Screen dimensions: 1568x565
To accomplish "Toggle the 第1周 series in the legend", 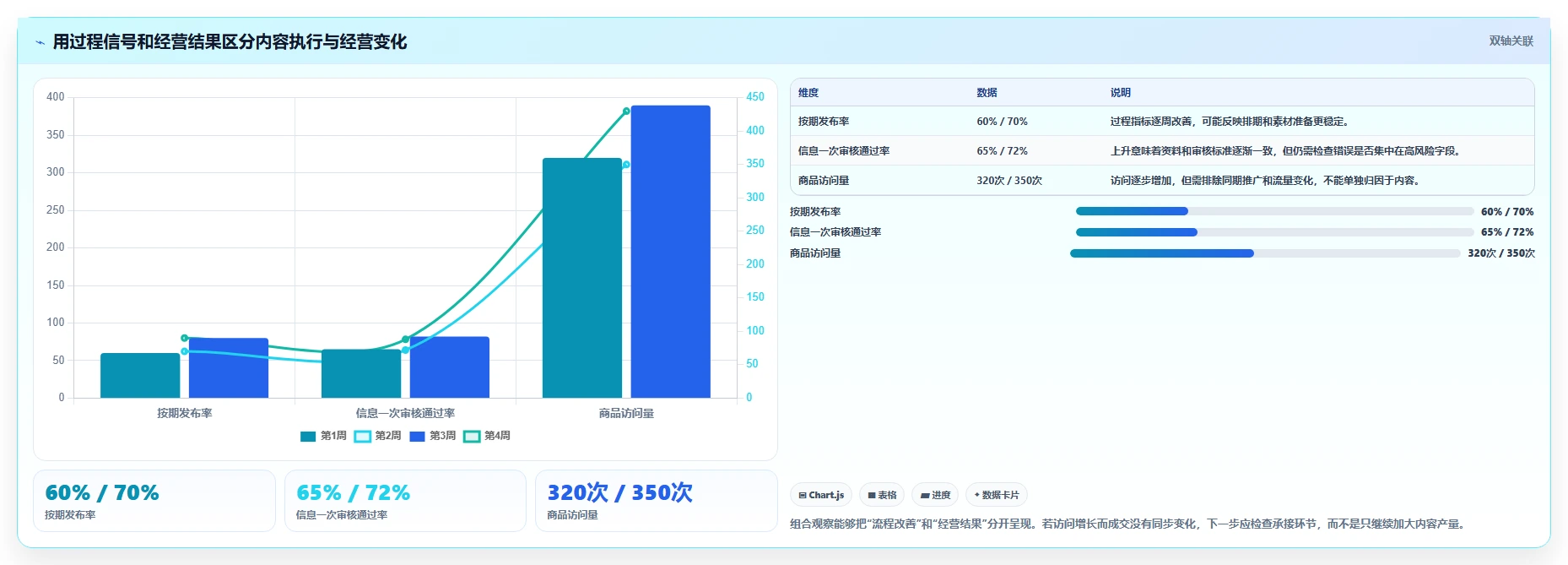I will click(323, 436).
